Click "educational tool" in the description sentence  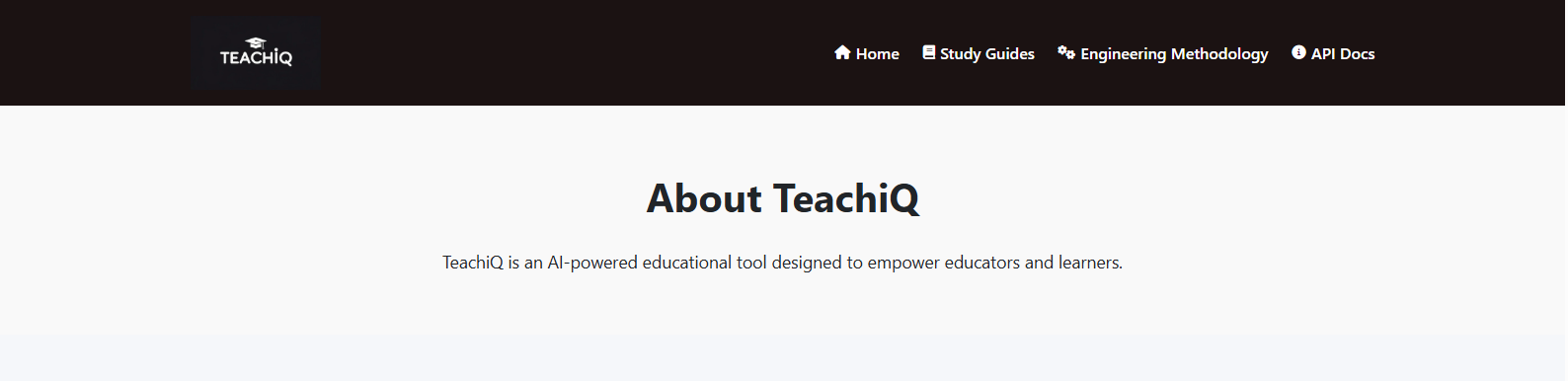coord(705,263)
